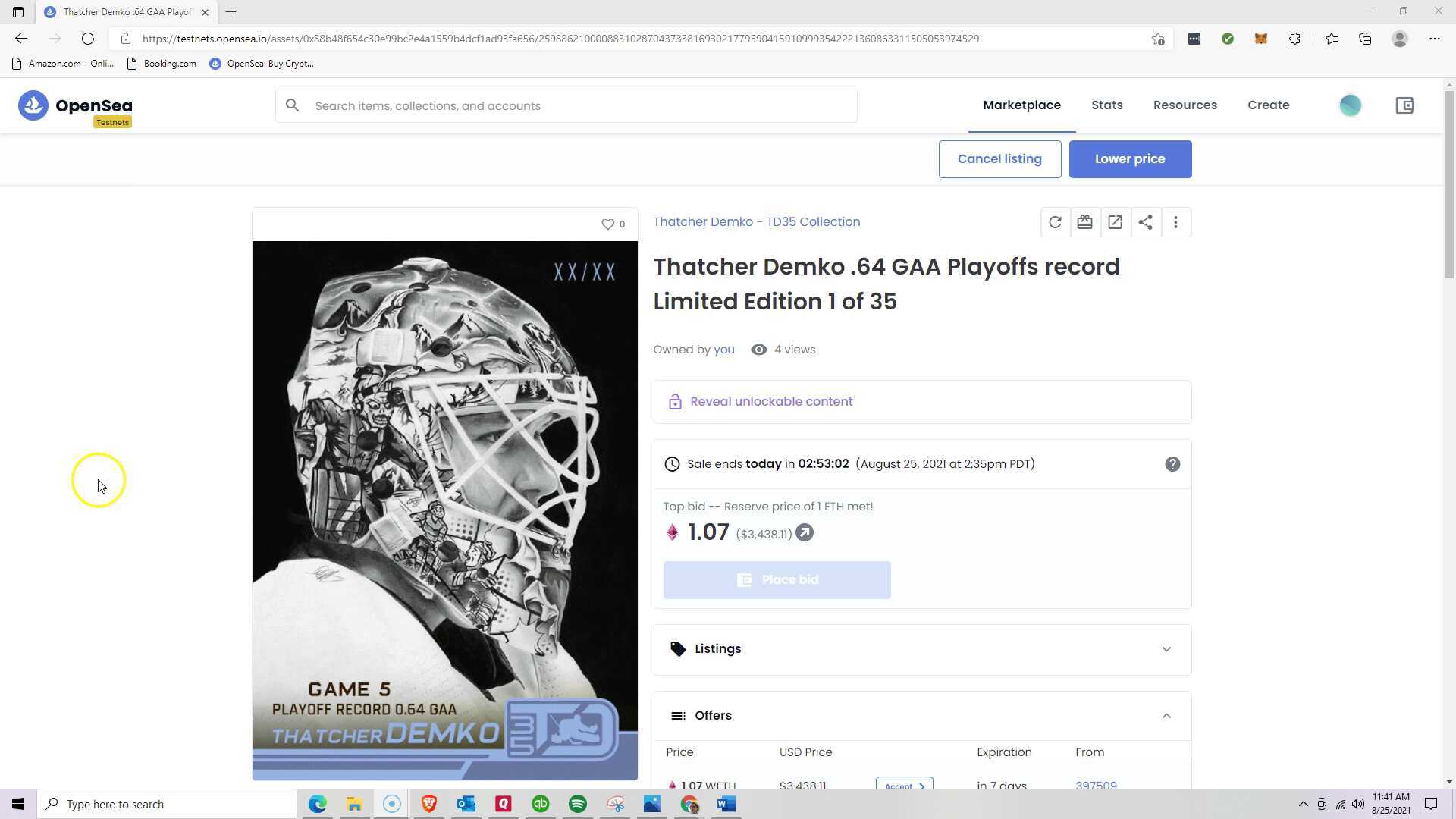Click the wallet icon in header
Screen dimensions: 1456x819
click(x=1404, y=105)
